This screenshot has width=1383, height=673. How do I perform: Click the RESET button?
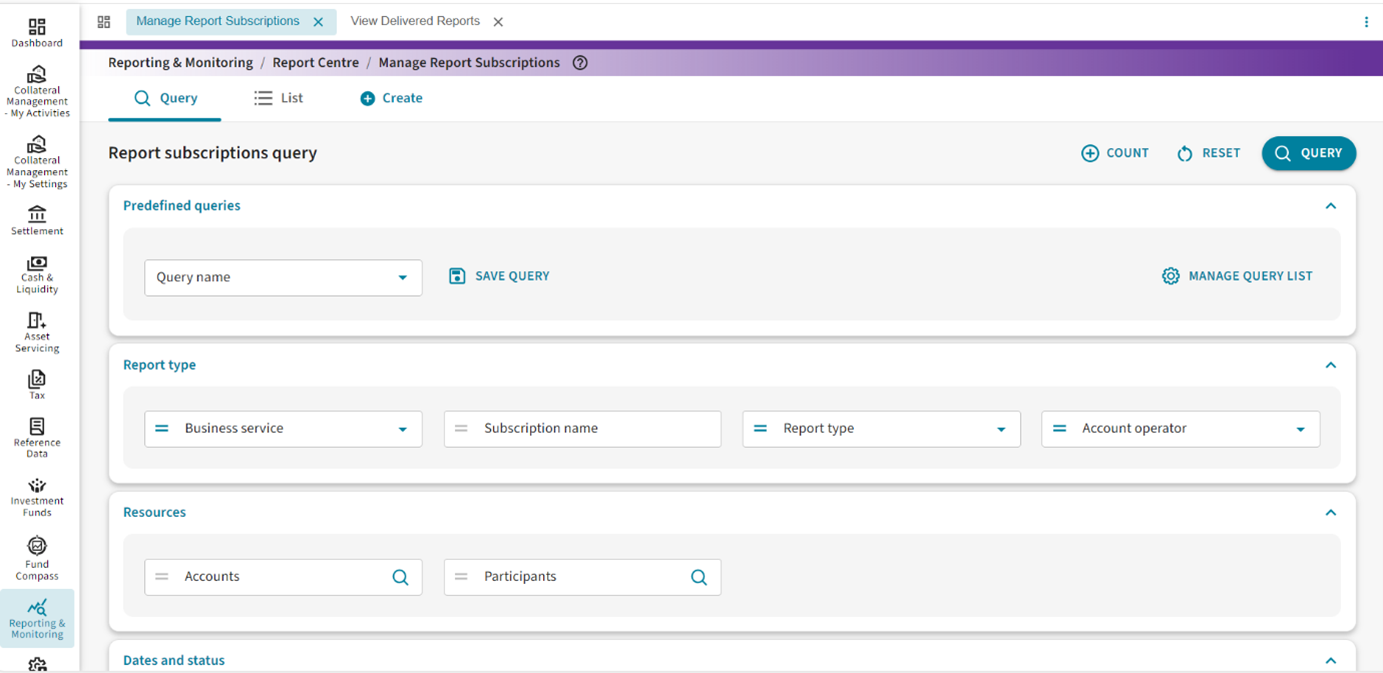(1209, 153)
